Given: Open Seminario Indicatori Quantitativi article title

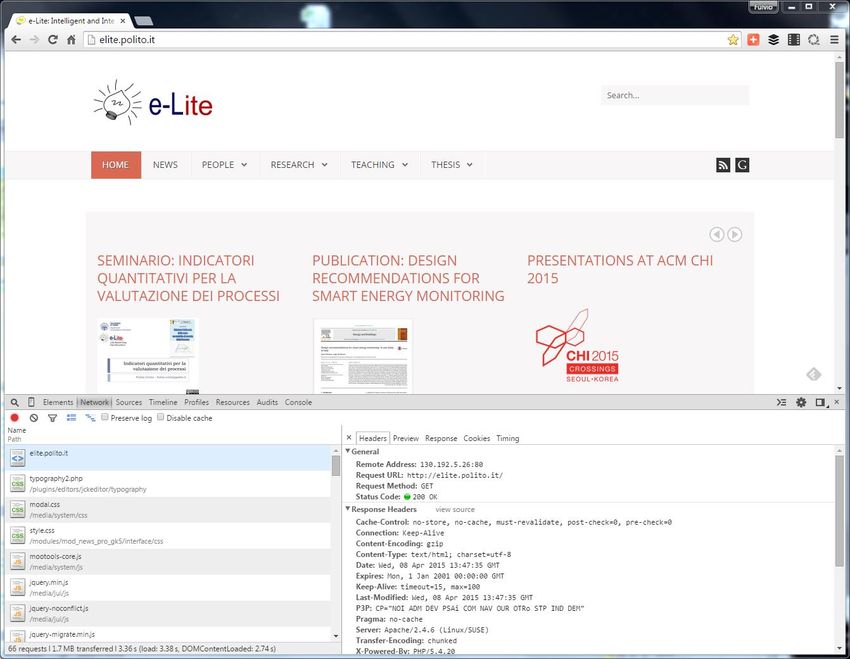Looking at the screenshot, I should click(x=189, y=278).
